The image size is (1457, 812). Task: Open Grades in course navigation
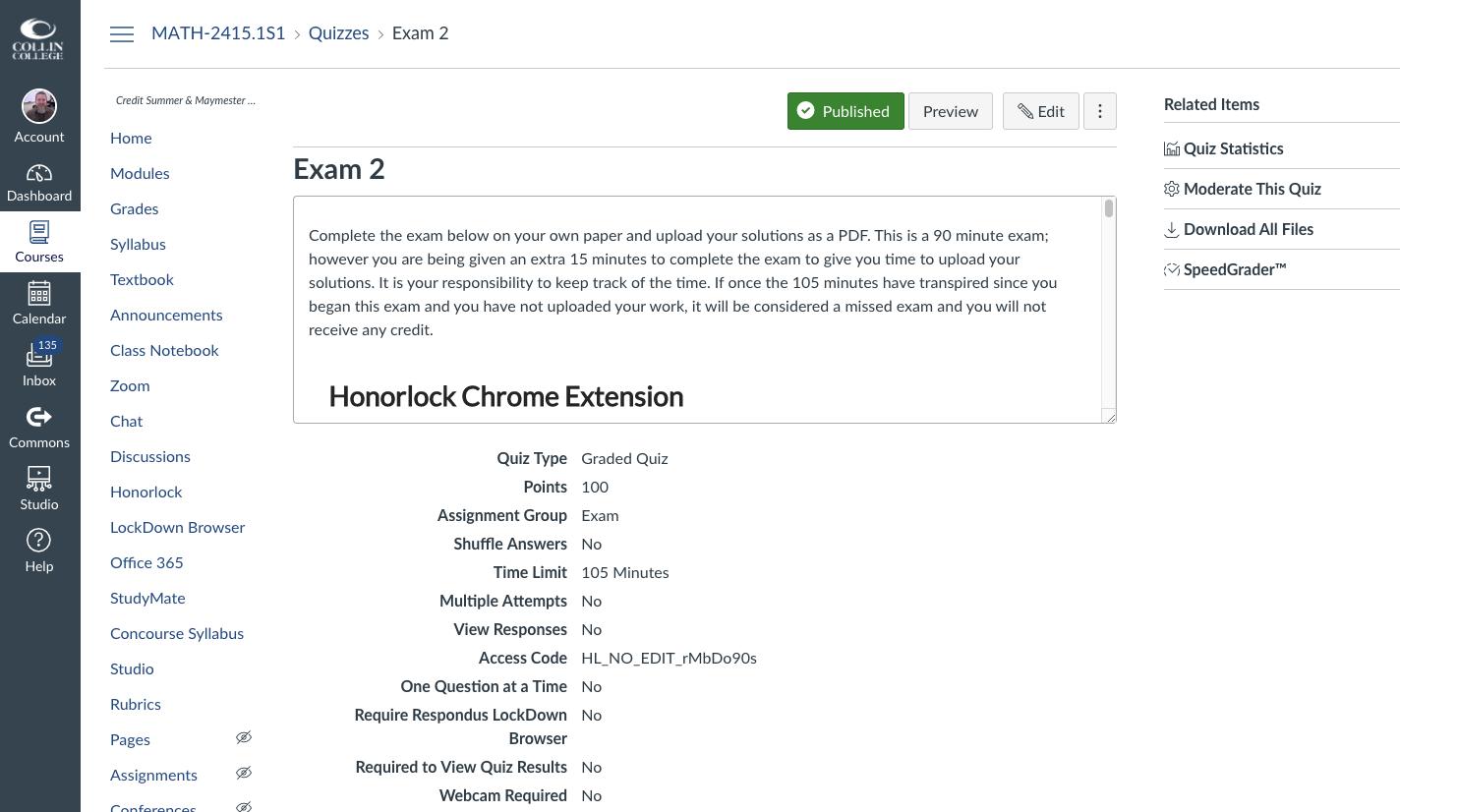point(135,208)
